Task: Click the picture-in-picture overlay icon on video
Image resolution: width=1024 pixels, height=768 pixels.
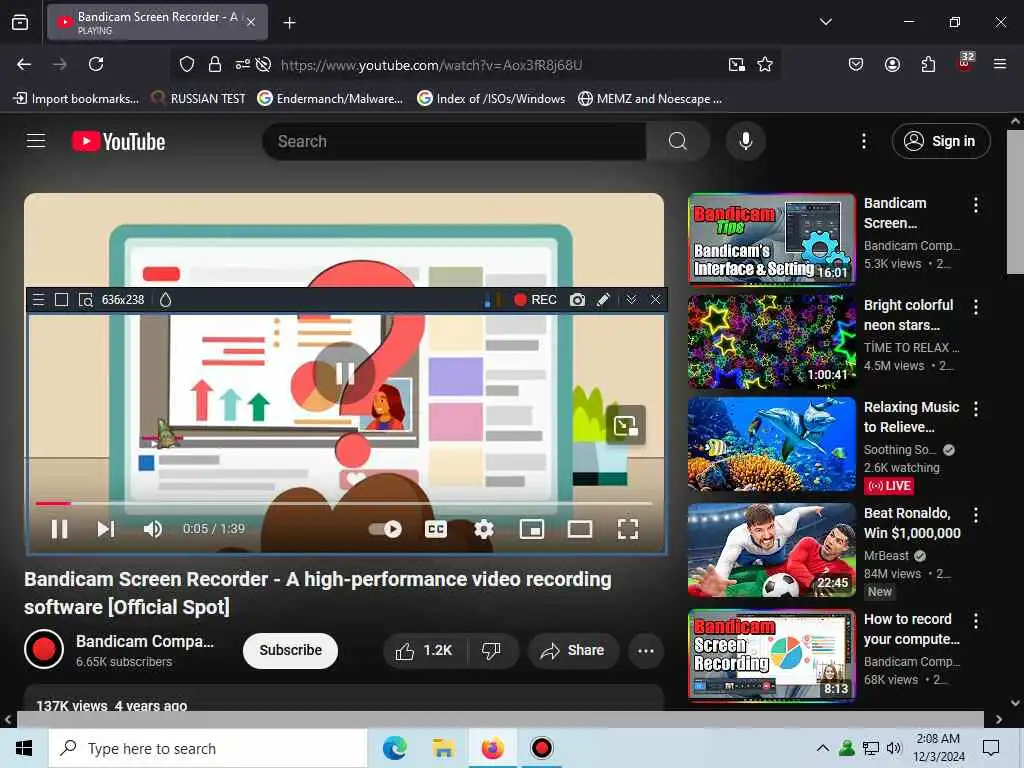Action: click(626, 426)
